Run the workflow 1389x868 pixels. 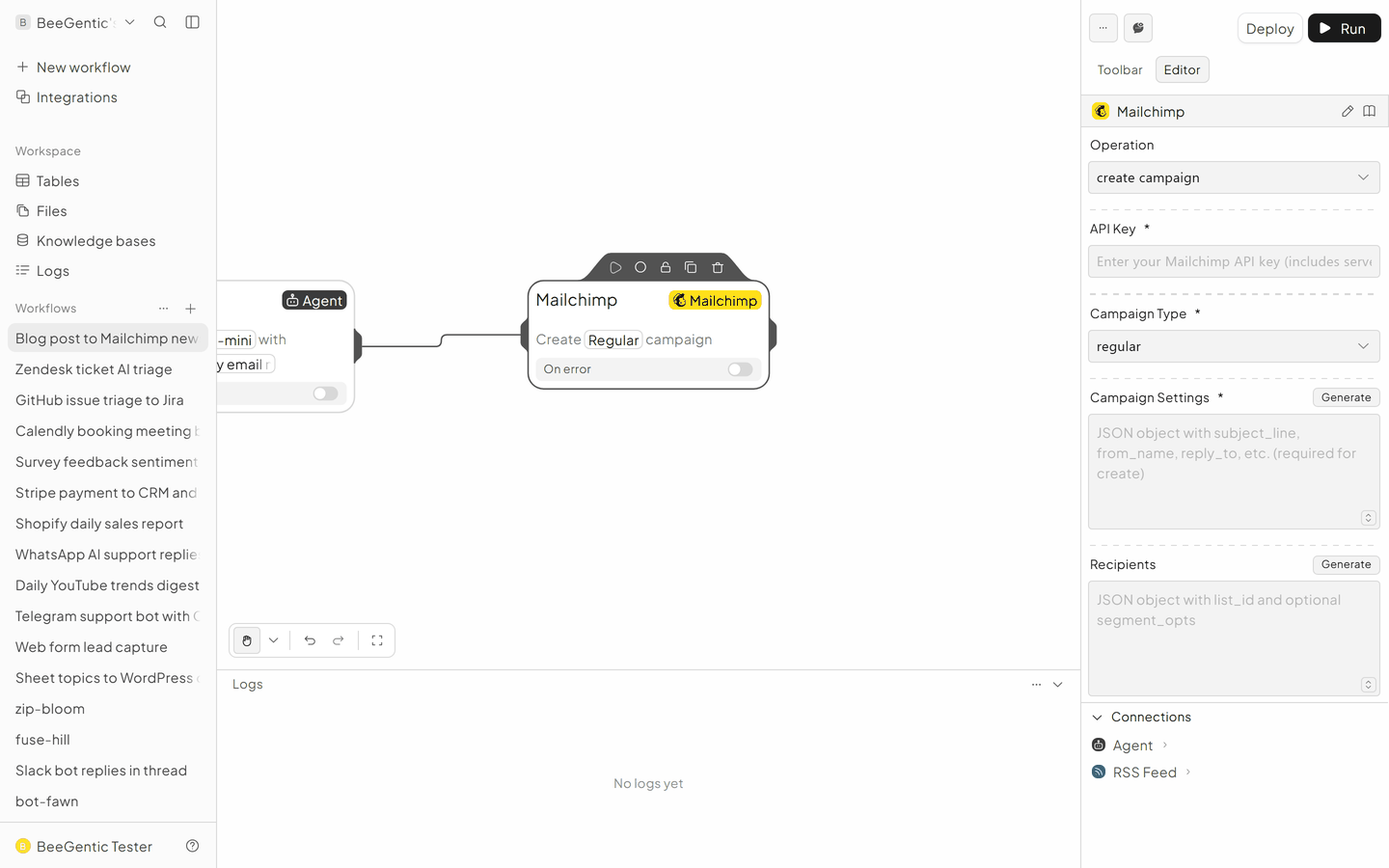pos(1344,29)
